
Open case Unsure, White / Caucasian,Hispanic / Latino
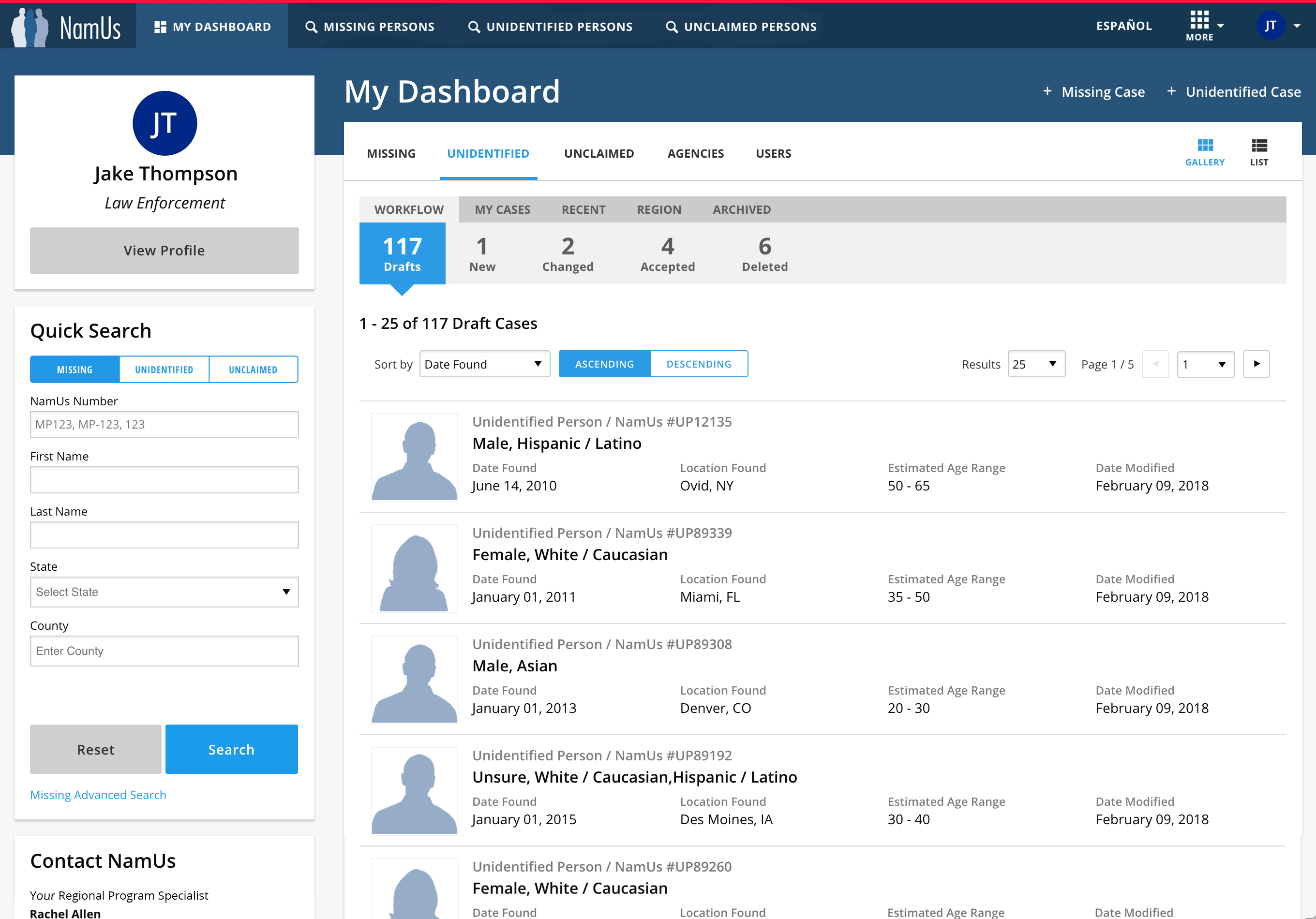pyautogui.click(x=634, y=777)
